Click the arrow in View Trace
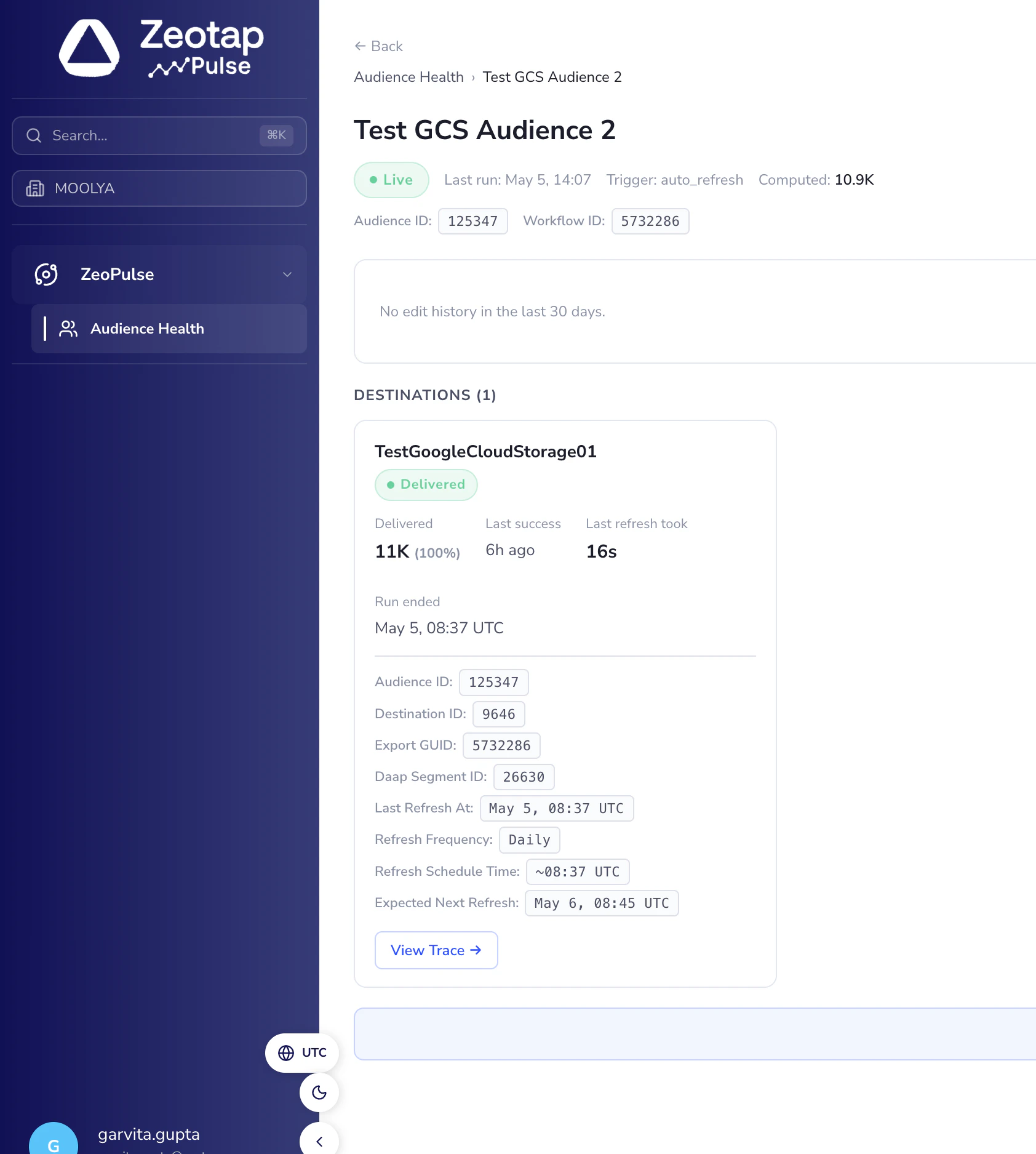This screenshot has width=1036, height=1154. 476,950
